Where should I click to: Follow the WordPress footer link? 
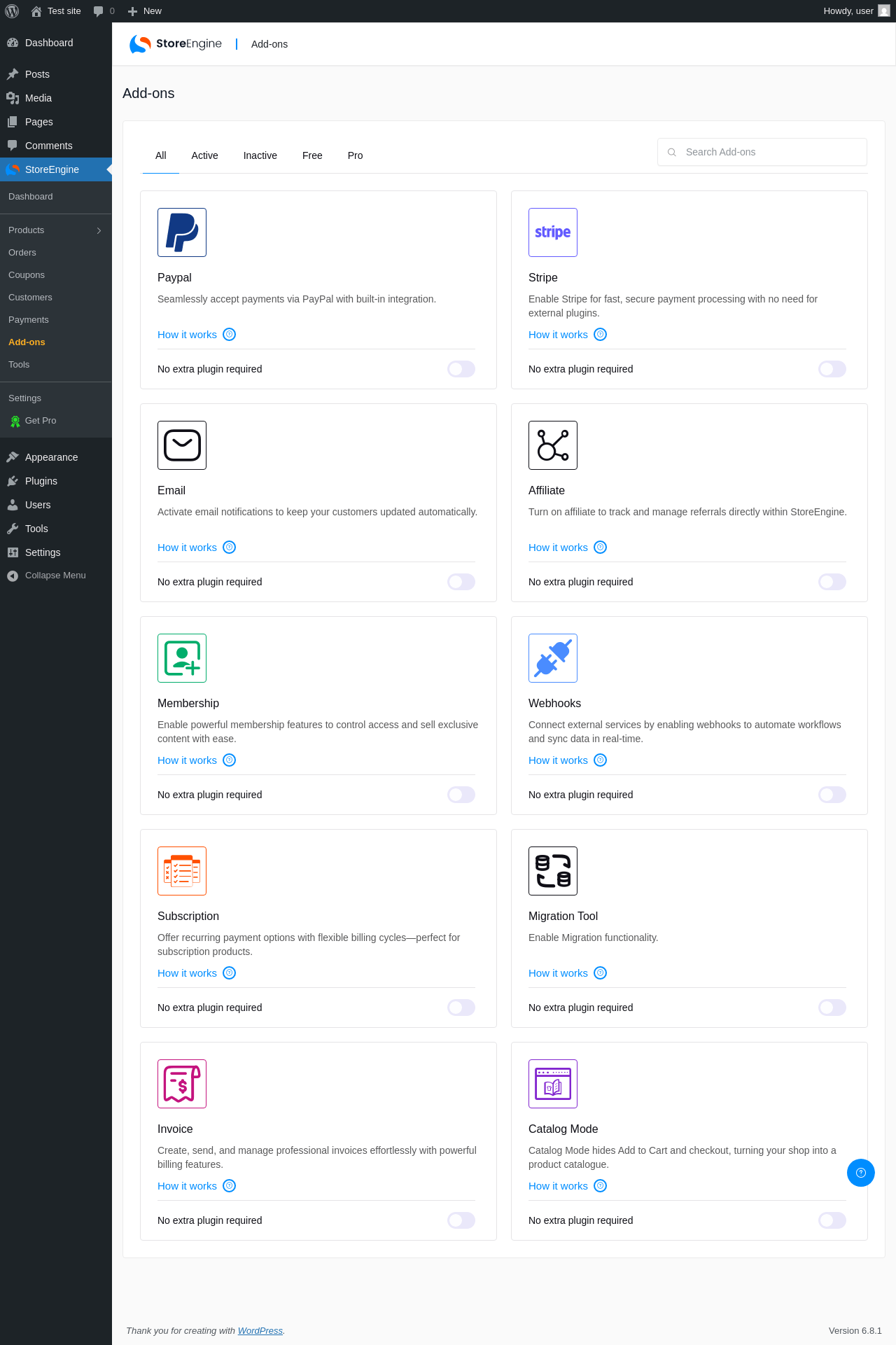tap(260, 1331)
